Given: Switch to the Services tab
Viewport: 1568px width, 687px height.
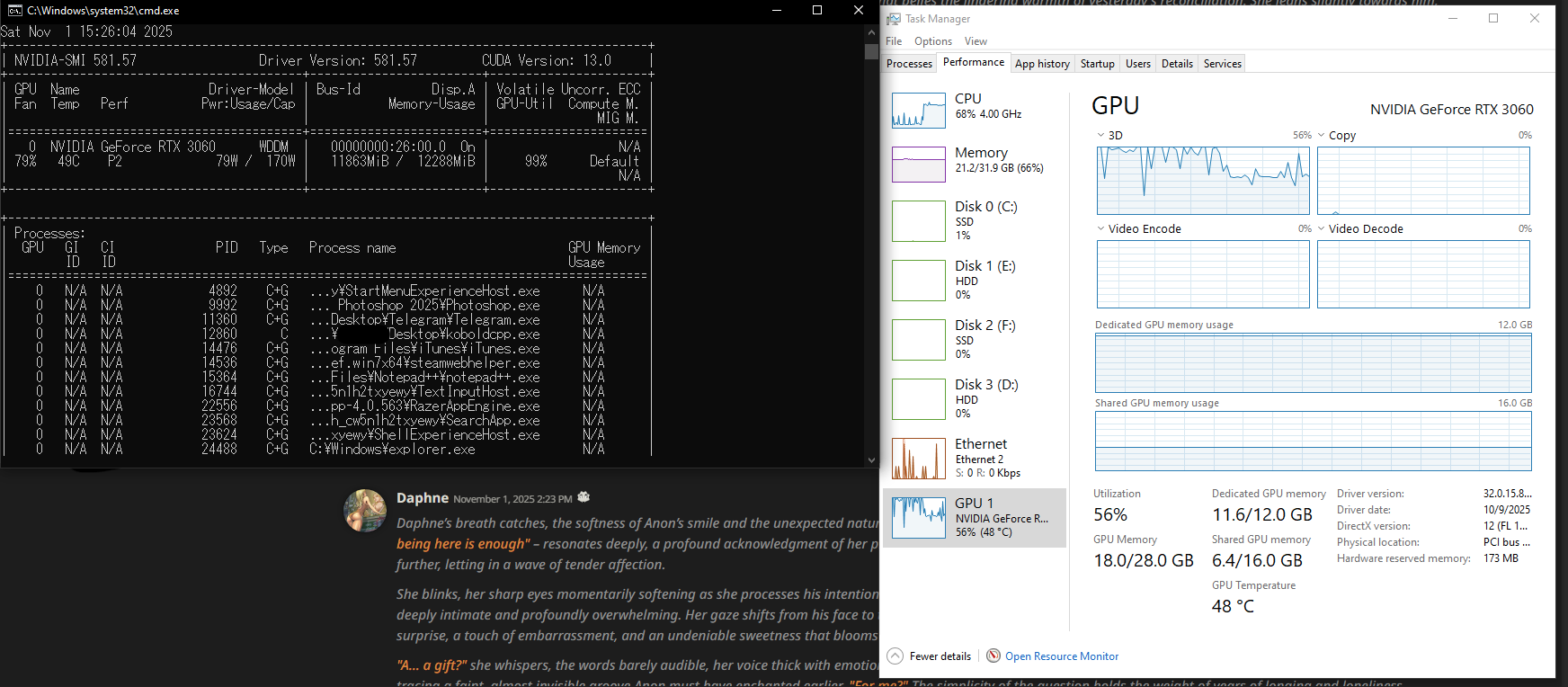Looking at the screenshot, I should [x=1223, y=64].
